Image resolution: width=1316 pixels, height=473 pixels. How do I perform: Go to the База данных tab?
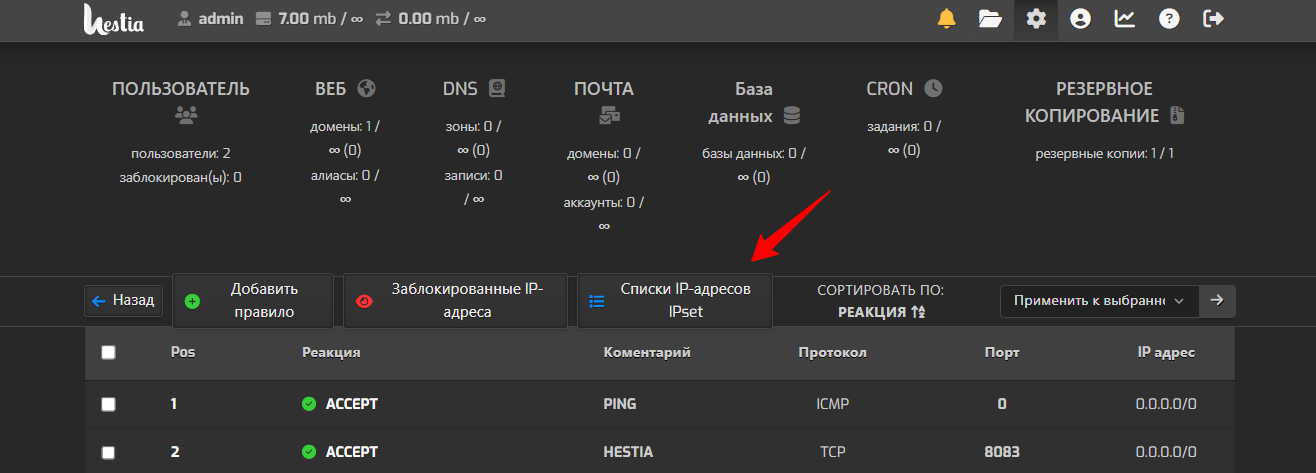[754, 103]
